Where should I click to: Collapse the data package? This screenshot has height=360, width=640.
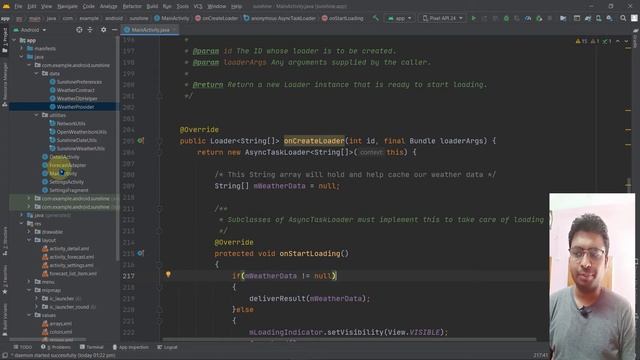point(36,73)
